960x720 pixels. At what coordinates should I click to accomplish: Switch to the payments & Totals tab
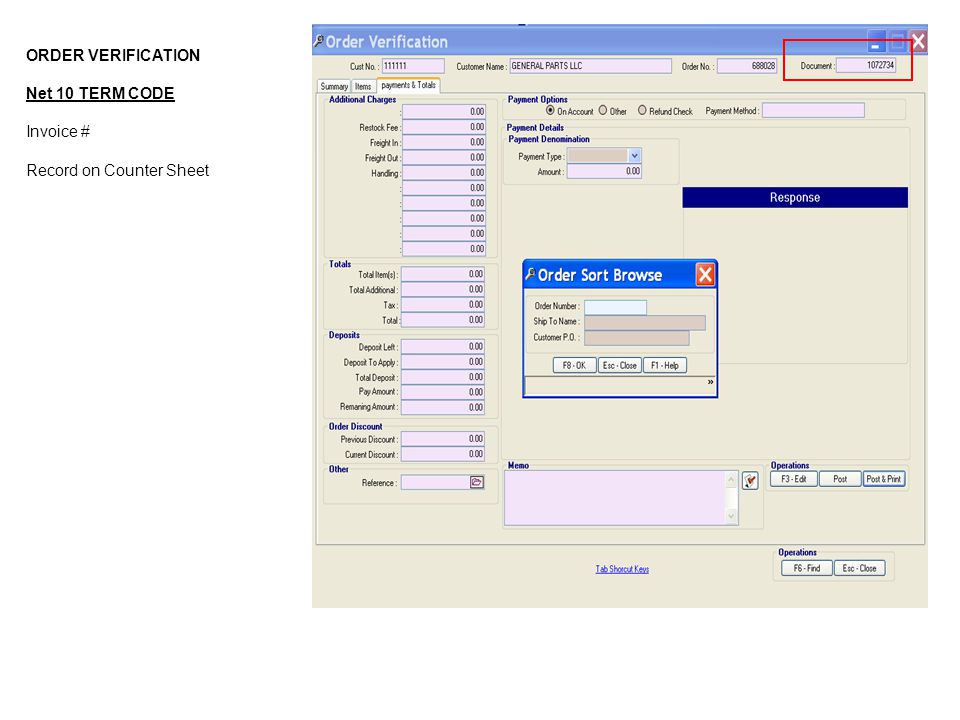click(x=408, y=85)
